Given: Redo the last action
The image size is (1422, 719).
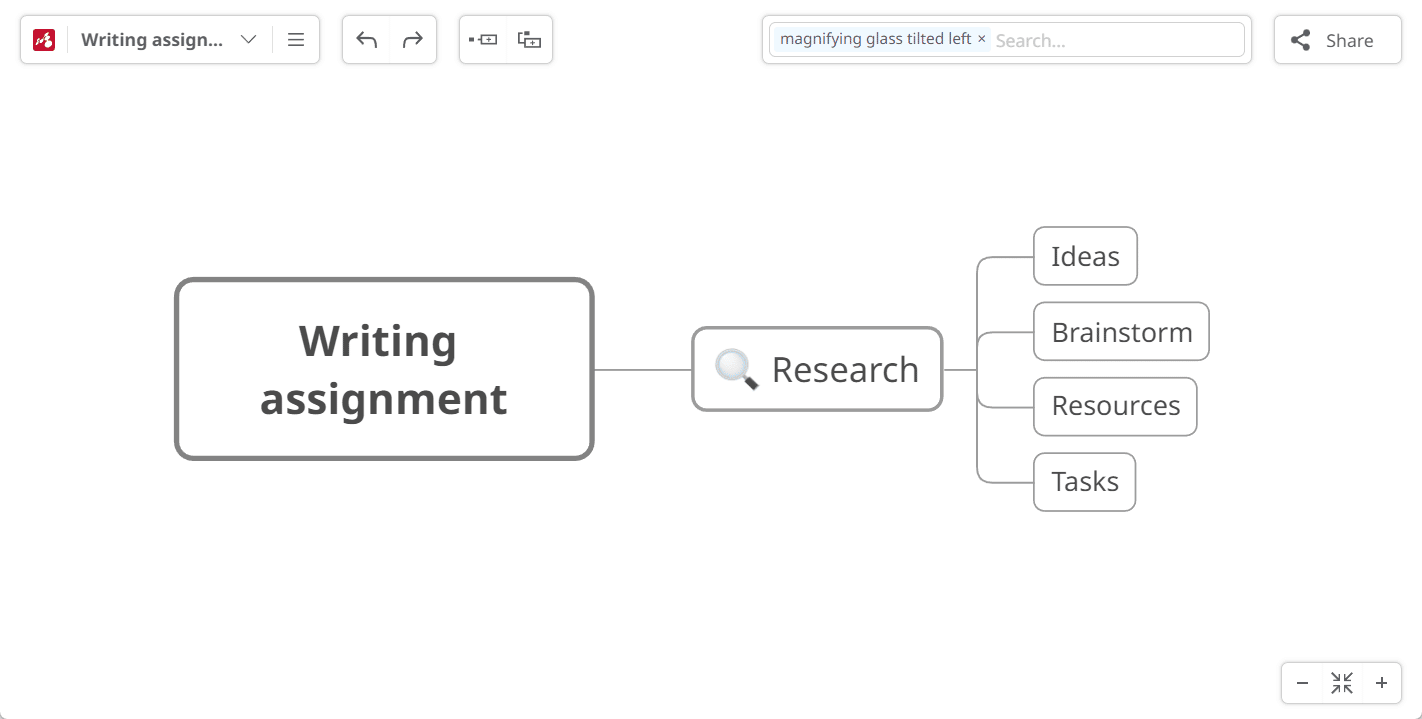Looking at the screenshot, I should (412, 40).
